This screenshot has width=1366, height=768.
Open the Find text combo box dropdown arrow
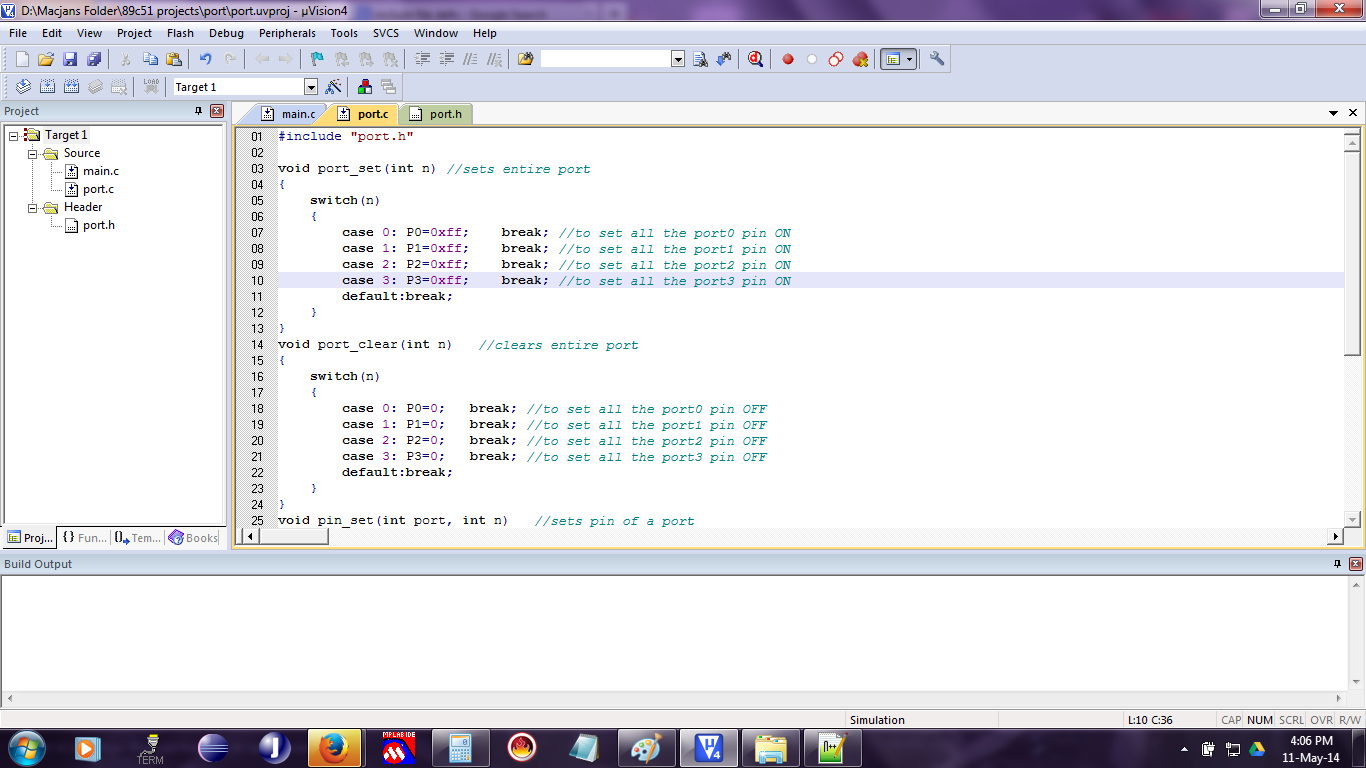click(x=678, y=59)
